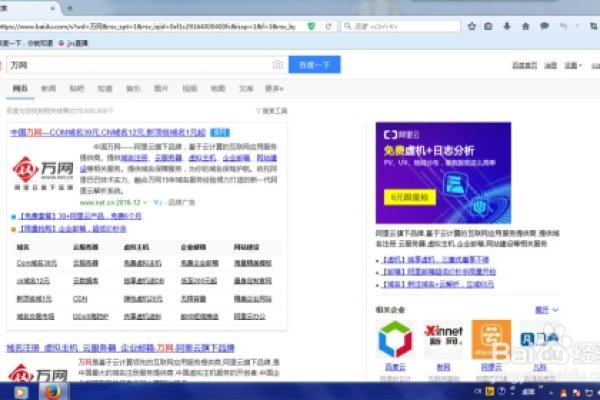The height and width of the screenshot is (400, 600).
Task: Click the blue 百度一下 search button
Action: (x=315, y=65)
